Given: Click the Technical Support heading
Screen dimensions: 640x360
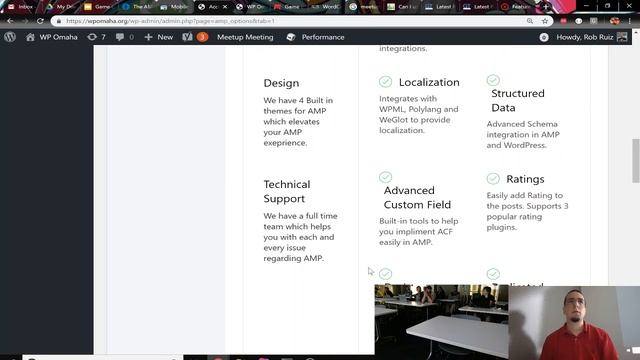Looking at the screenshot, I should 287,191.
